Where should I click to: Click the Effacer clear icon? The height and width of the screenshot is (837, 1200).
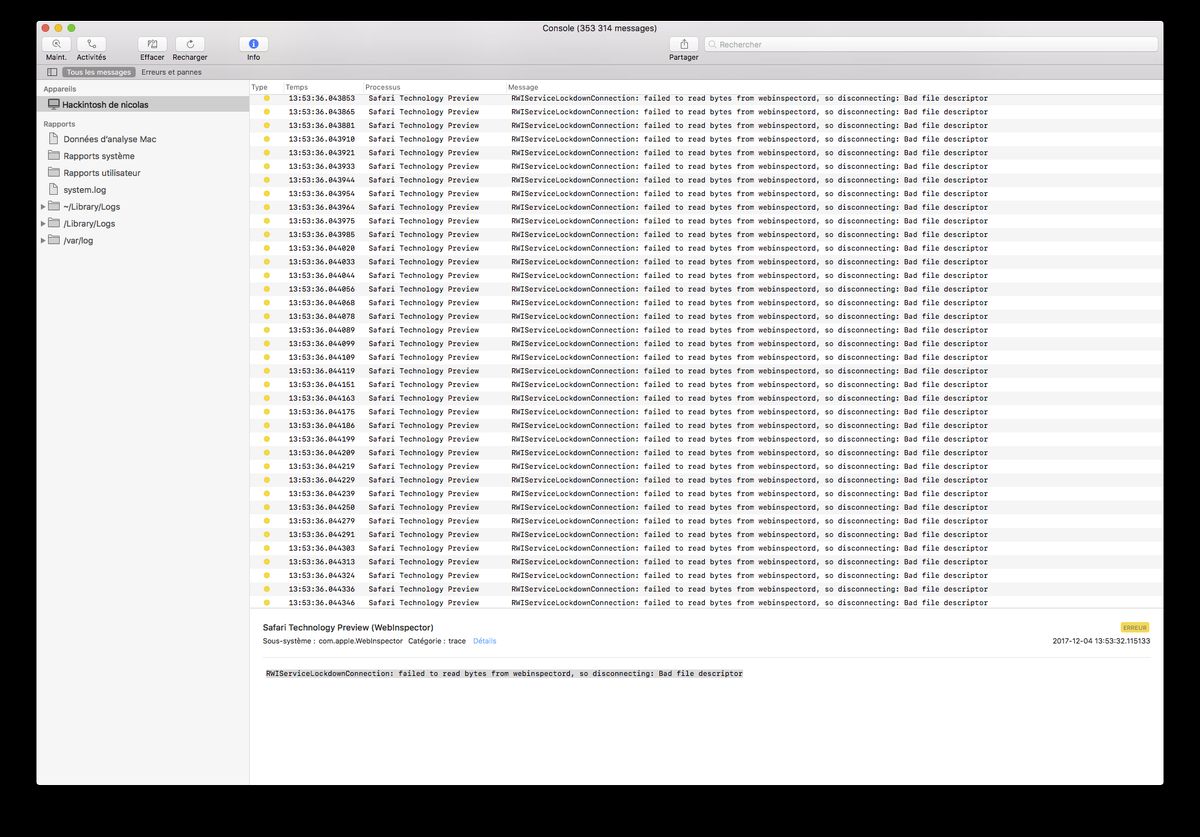(x=152, y=44)
